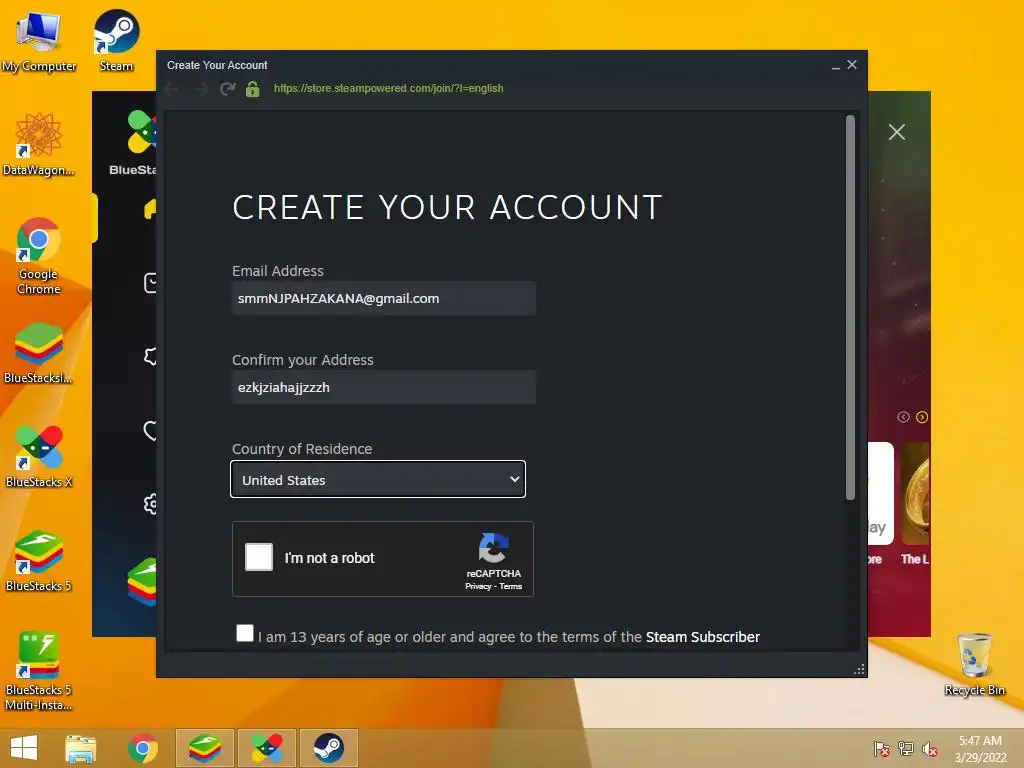Screen dimensions: 1024x768
Task: Open Chrome from the taskbar
Action: (142, 748)
